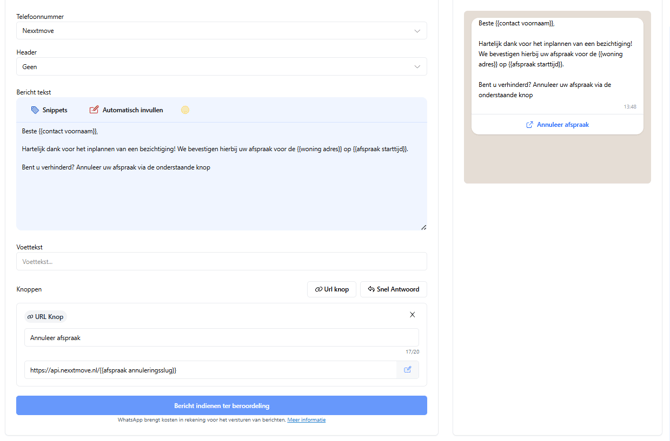Open the Meer informatie link
Image resolution: width=670 pixels, height=441 pixels.
tap(306, 420)
